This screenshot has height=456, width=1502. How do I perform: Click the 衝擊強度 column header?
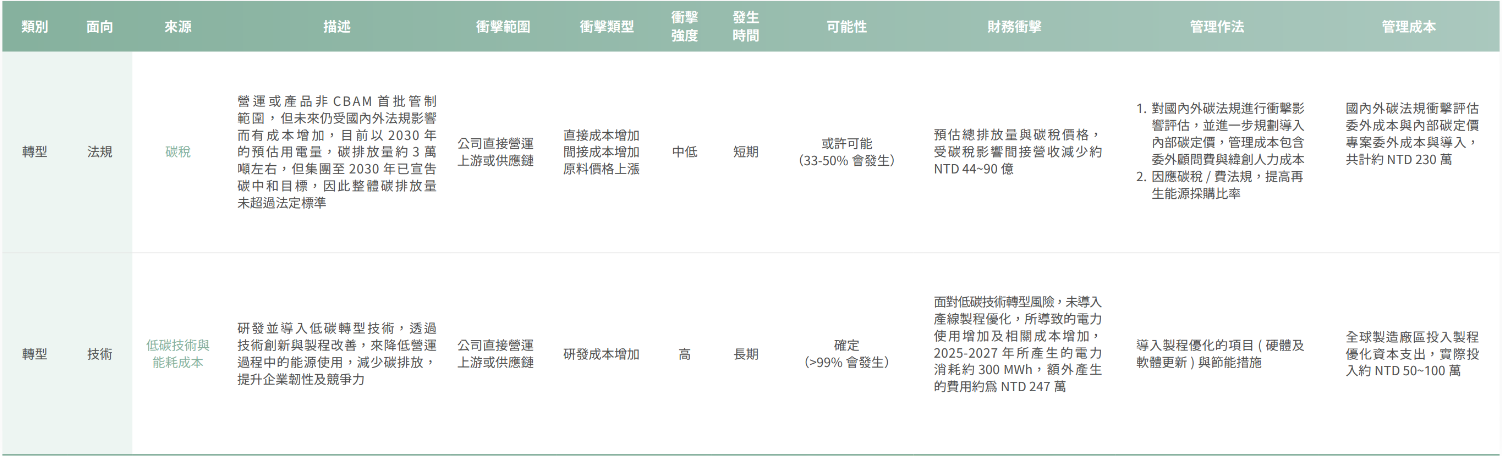pos(685,27)
